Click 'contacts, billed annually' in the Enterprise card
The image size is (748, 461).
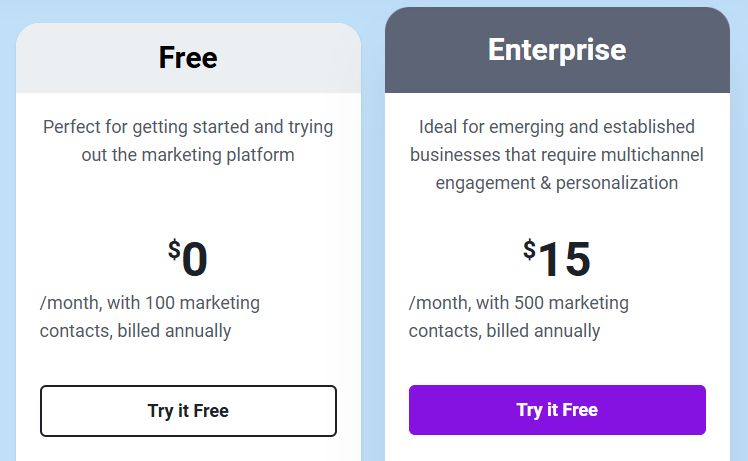tap(505, 331)
